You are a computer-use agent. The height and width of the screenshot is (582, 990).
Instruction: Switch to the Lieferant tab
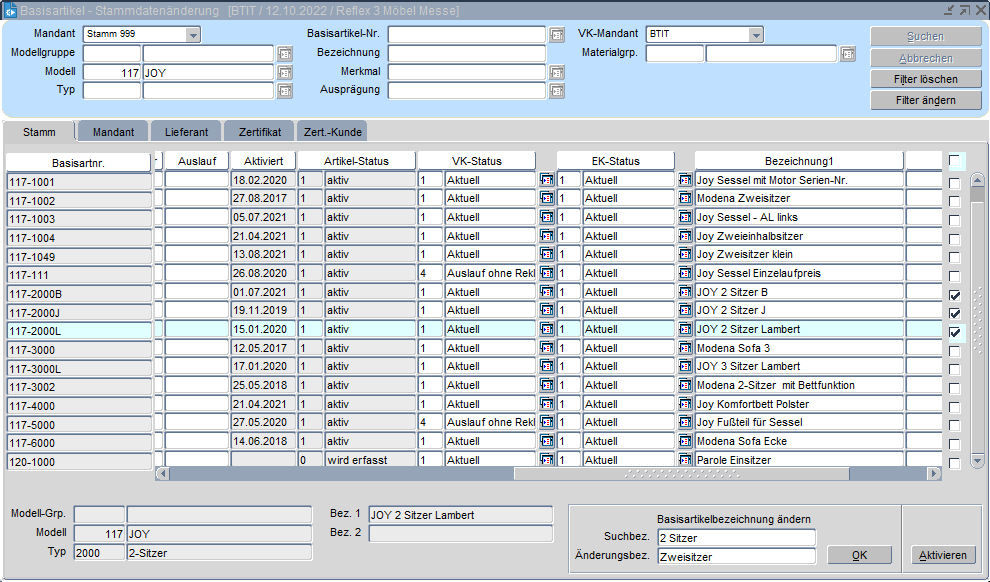(186, 132)
